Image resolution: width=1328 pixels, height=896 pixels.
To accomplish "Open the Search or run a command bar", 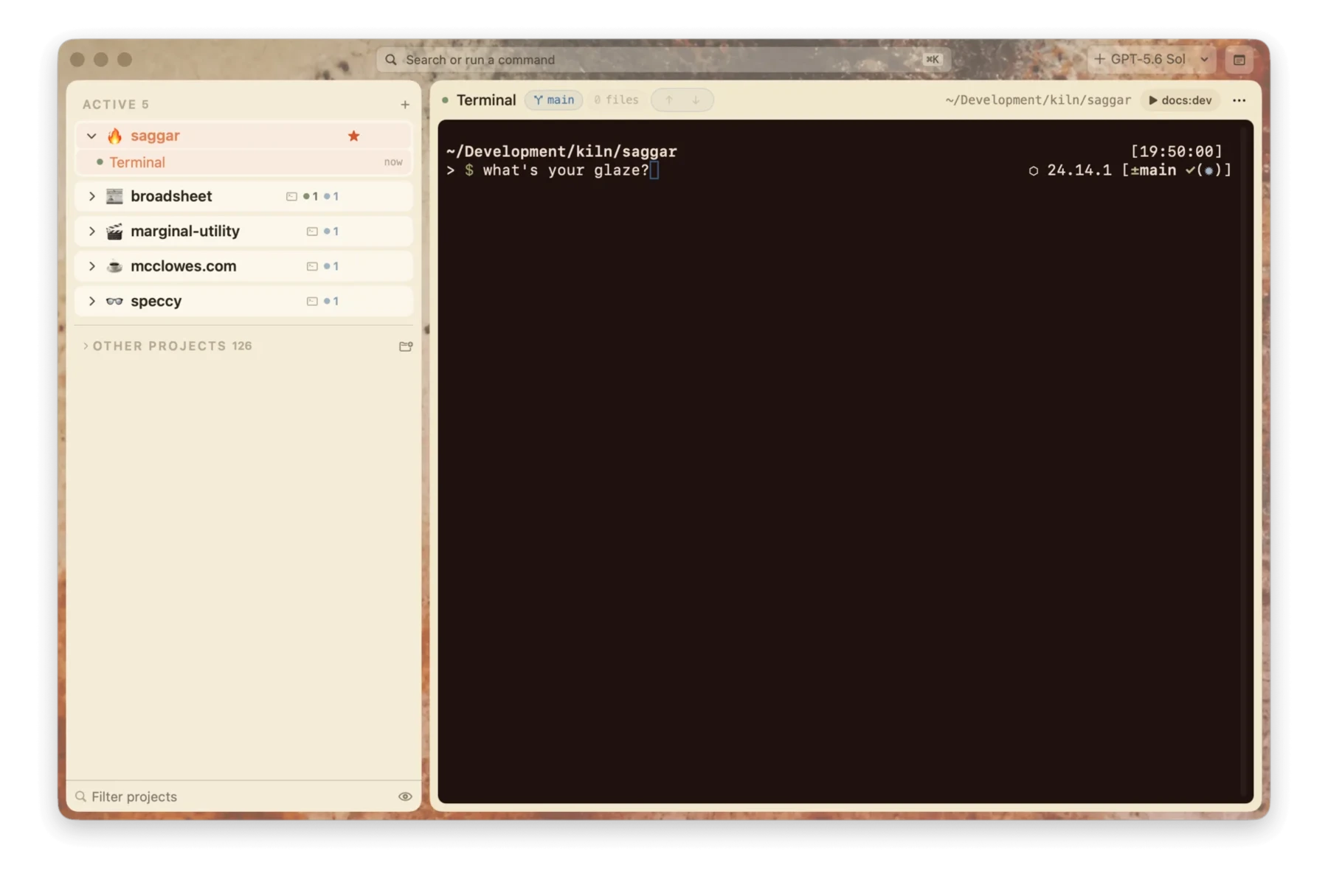I will pyautogui.click(x=663, y=60).
